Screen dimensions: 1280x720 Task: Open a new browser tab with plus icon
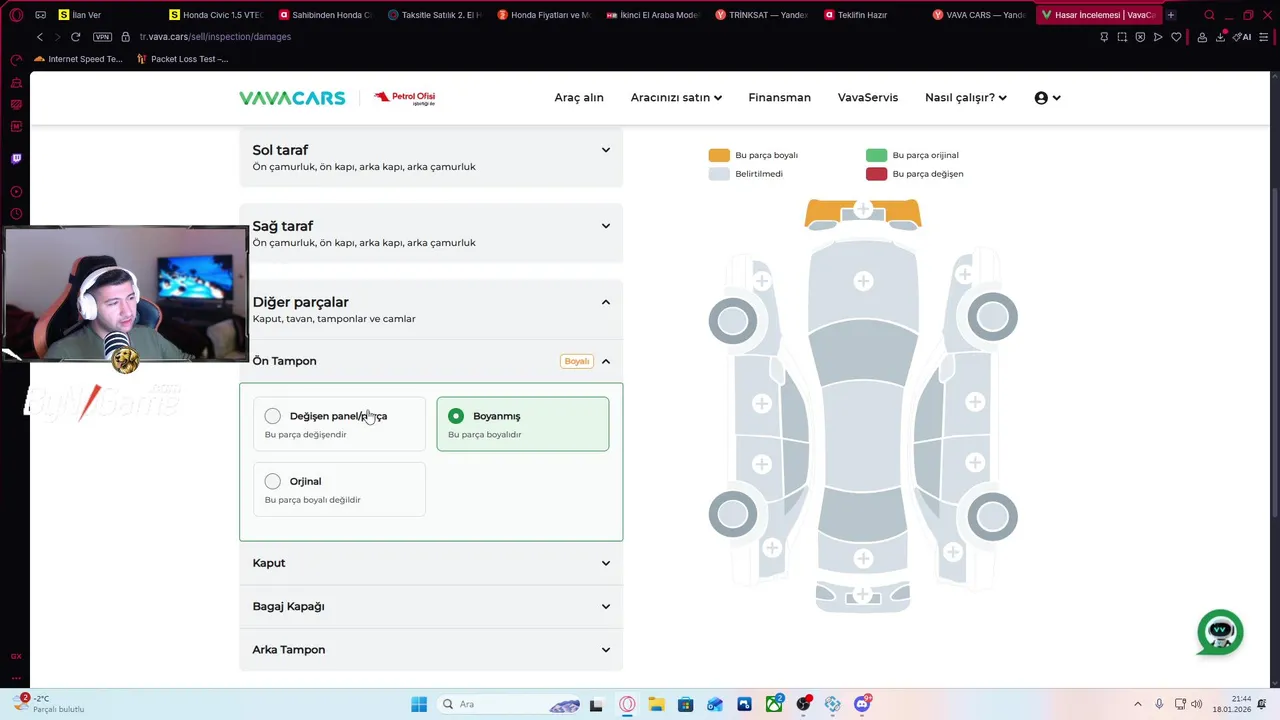click(1171, 15)
